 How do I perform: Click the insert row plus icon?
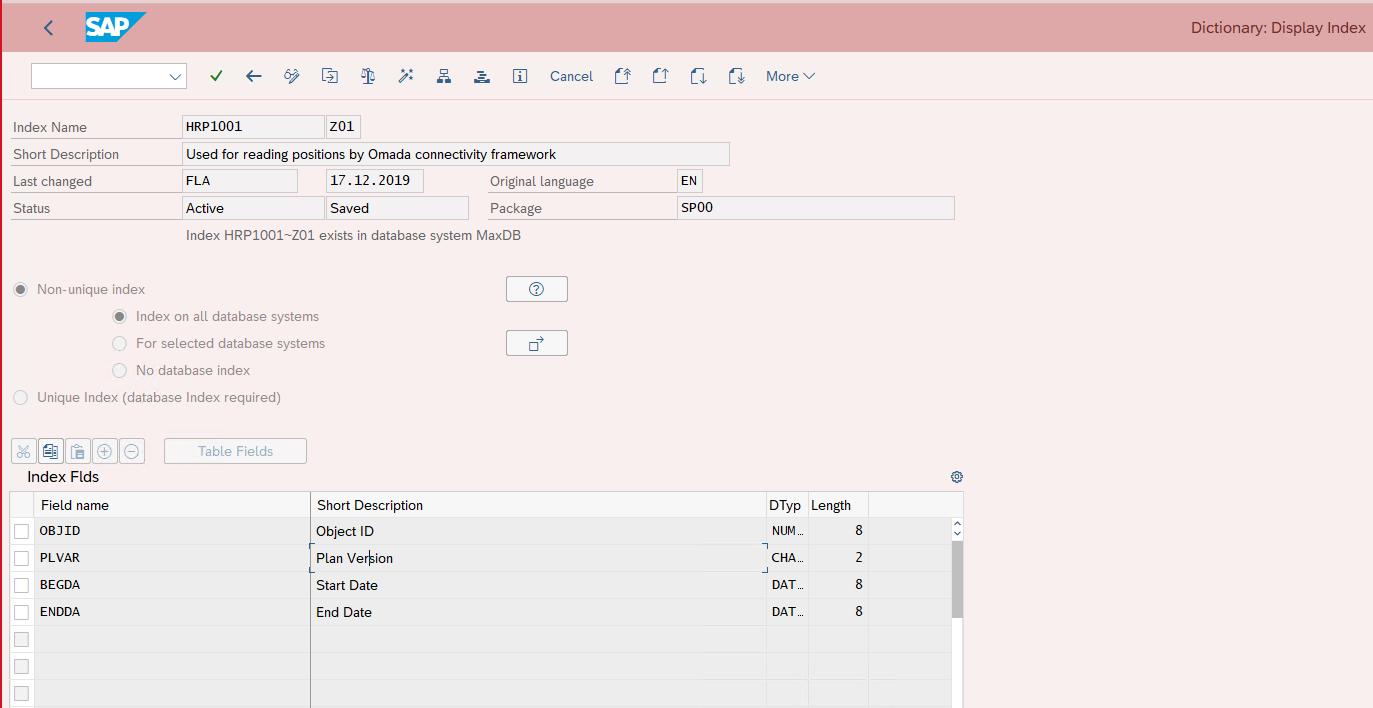[105, 451]
